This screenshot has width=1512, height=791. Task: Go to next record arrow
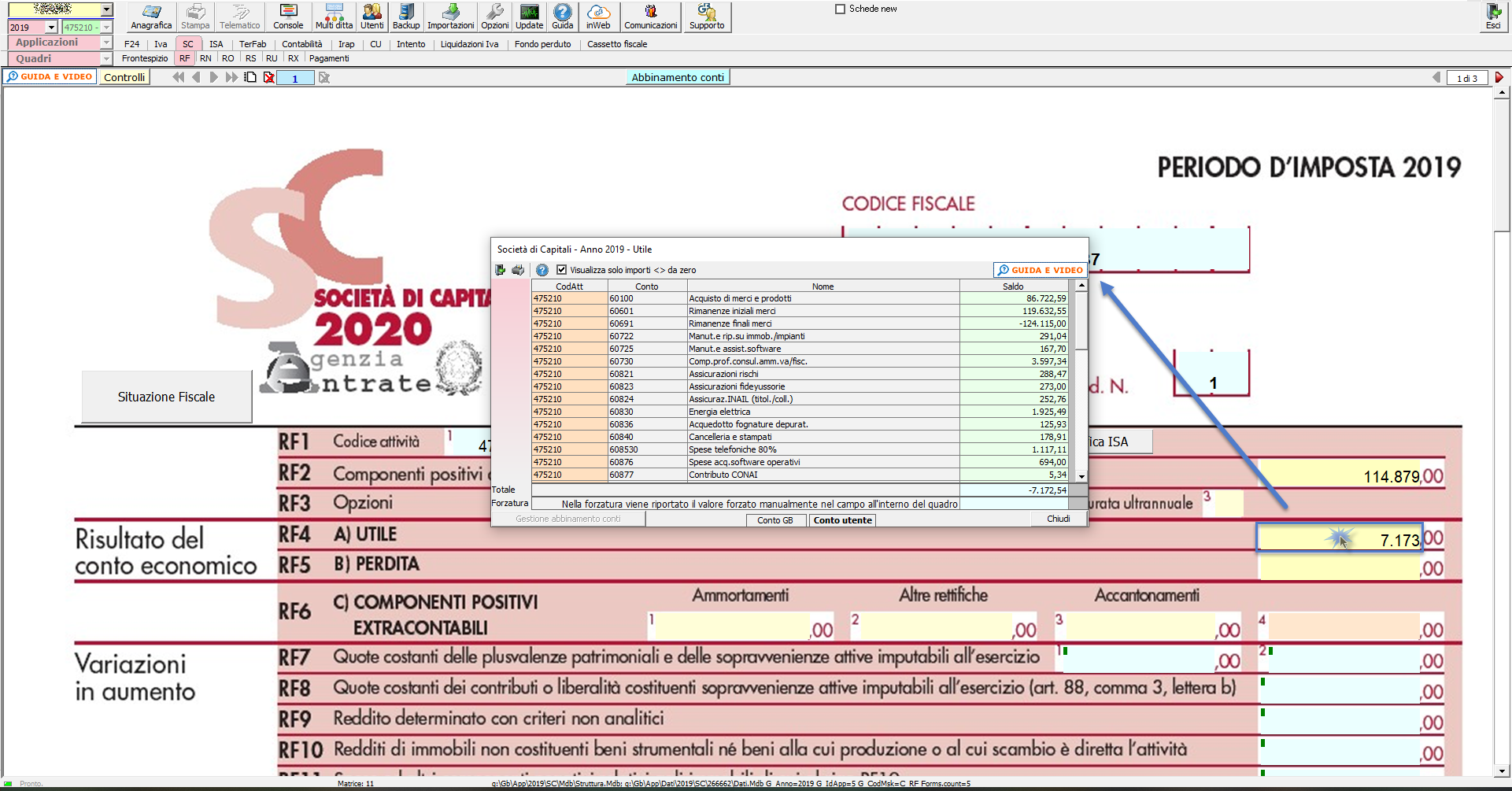pos(213,77)
